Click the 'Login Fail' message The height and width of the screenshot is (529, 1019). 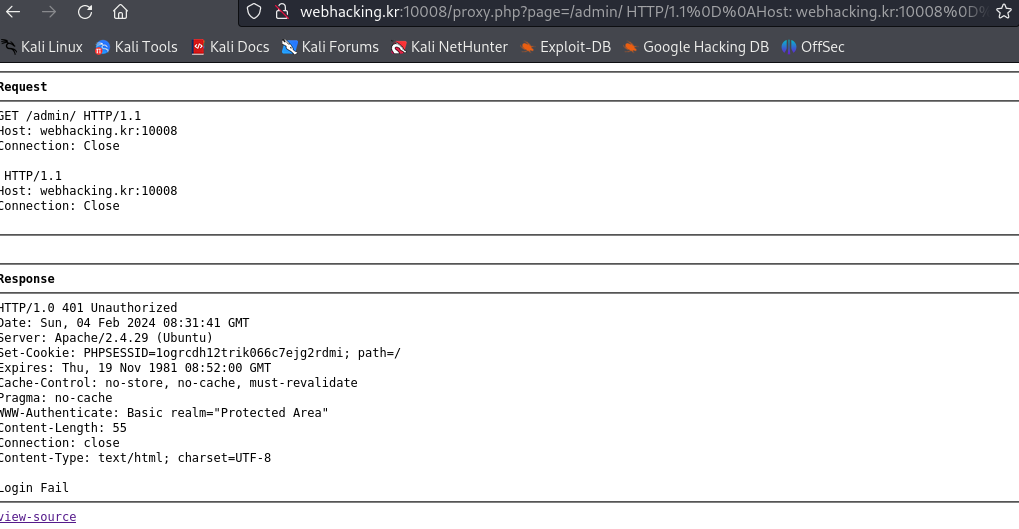pyautogui.click(x=34, y=487)
